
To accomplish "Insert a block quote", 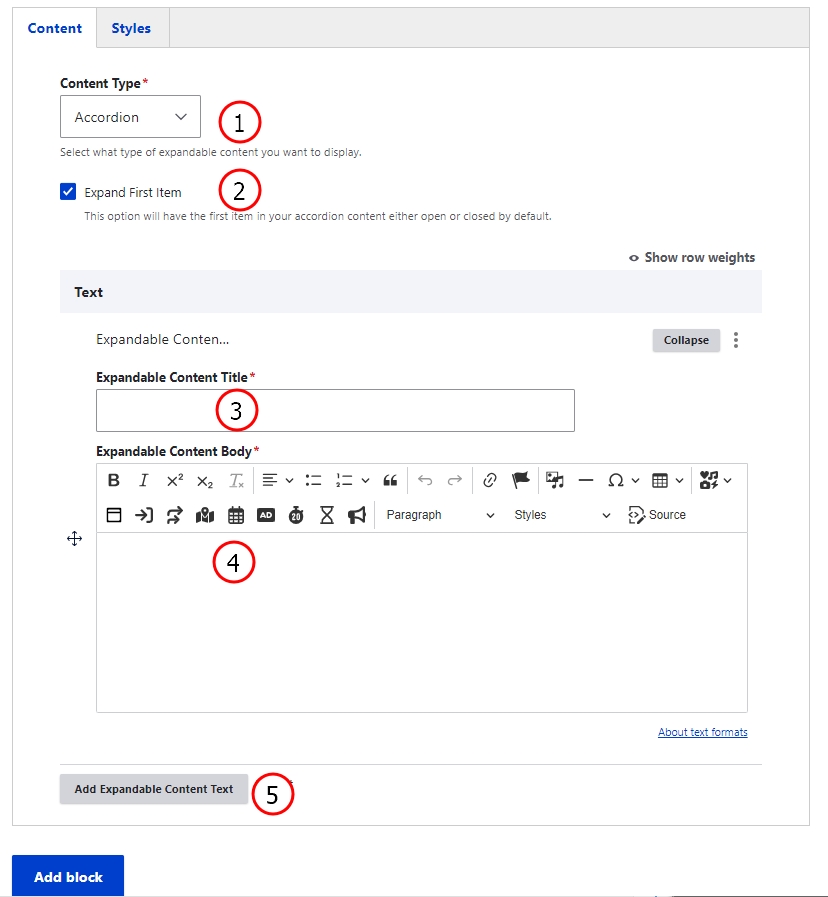I will (390, 481).
